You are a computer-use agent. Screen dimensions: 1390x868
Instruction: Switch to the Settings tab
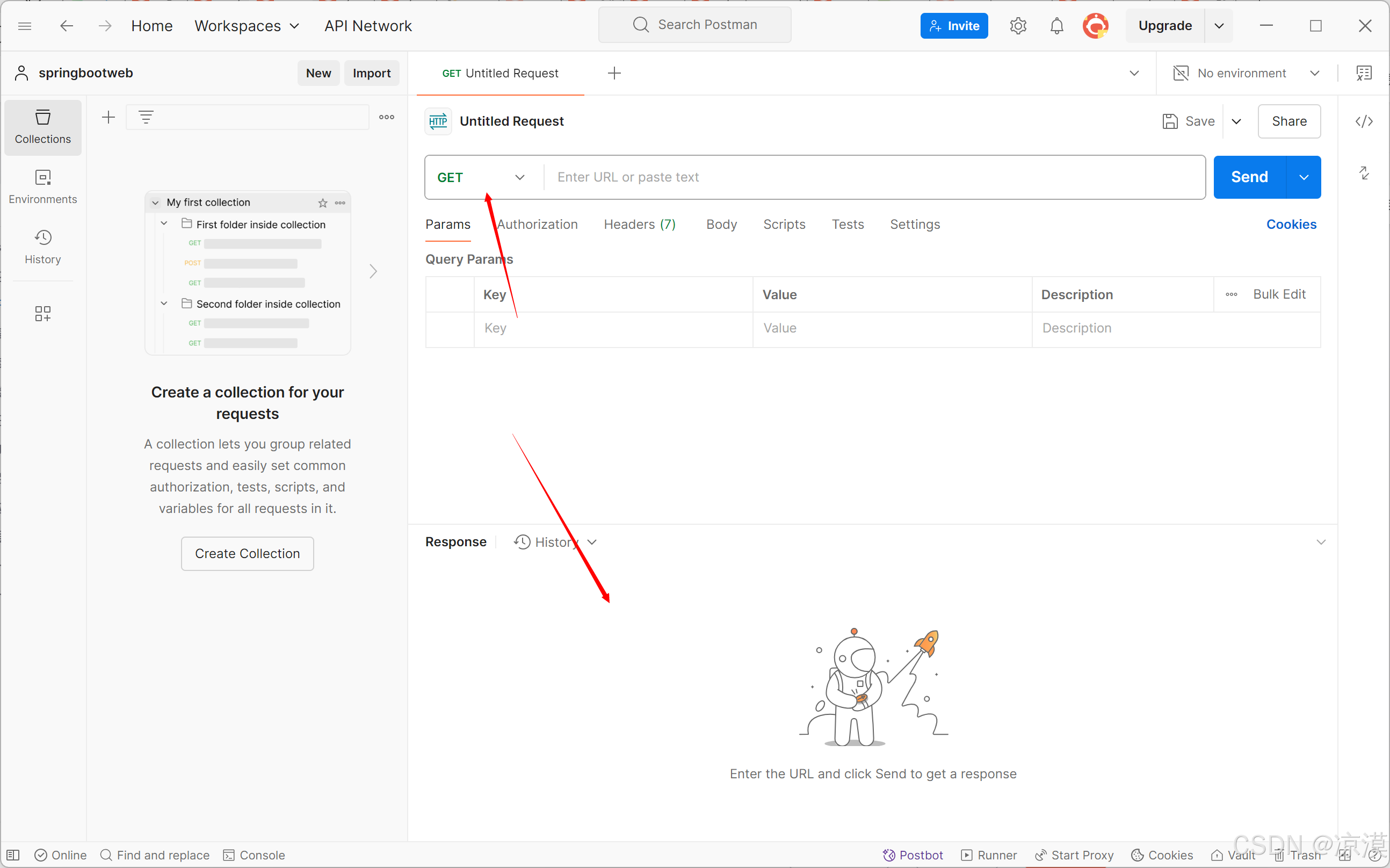coord(915,225)
